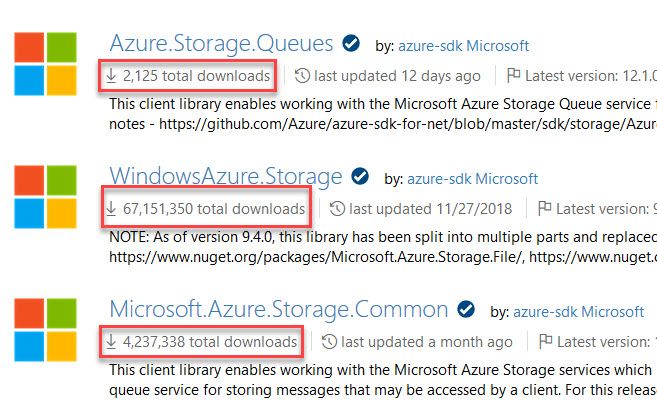Click download arrow icon for 2,125 downloads
This screenshot has height=408, width=657.
pyautogui.click(x=111, y=75)
